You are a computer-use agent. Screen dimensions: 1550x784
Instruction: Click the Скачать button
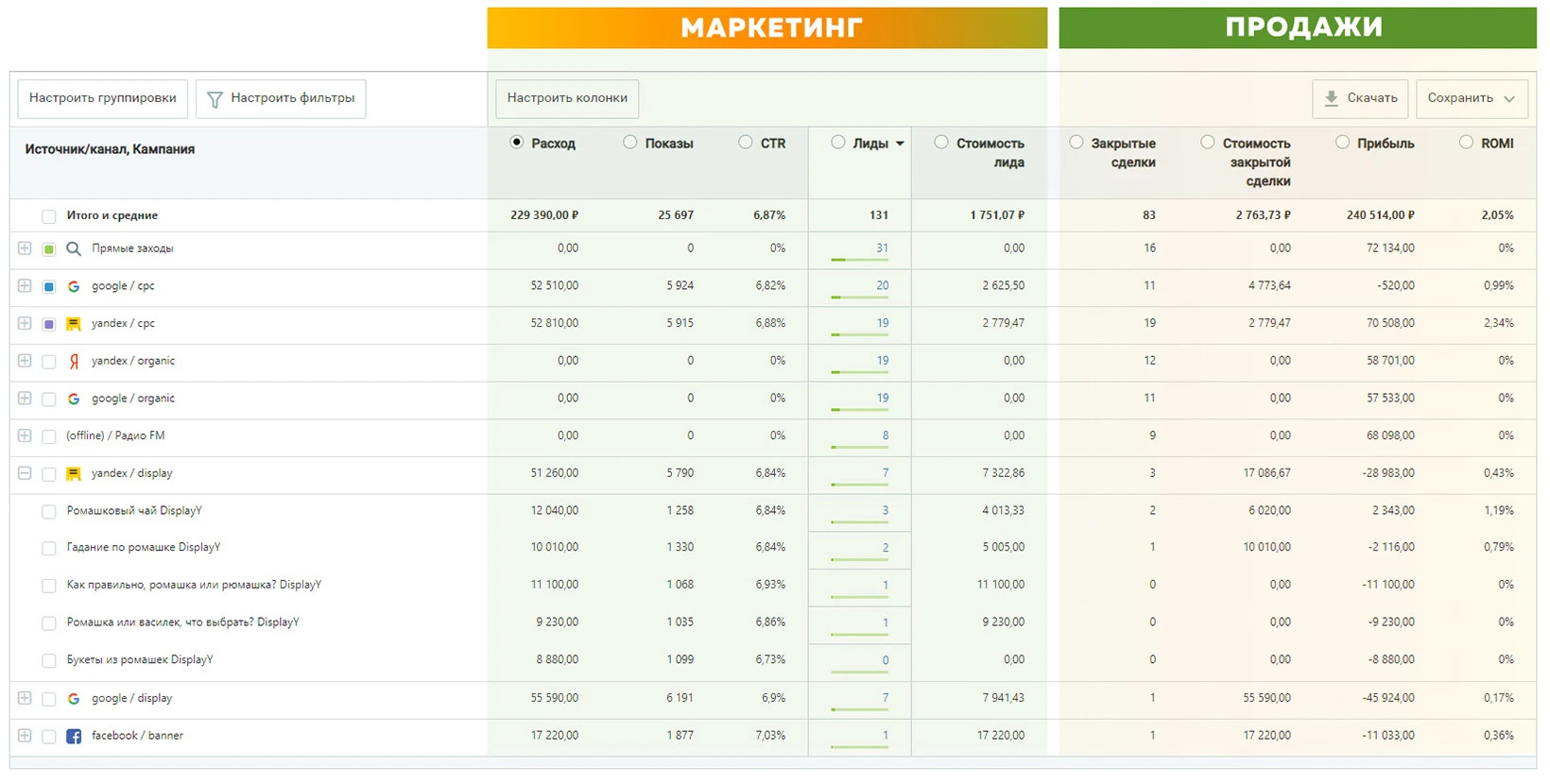tap(1360, 98)
